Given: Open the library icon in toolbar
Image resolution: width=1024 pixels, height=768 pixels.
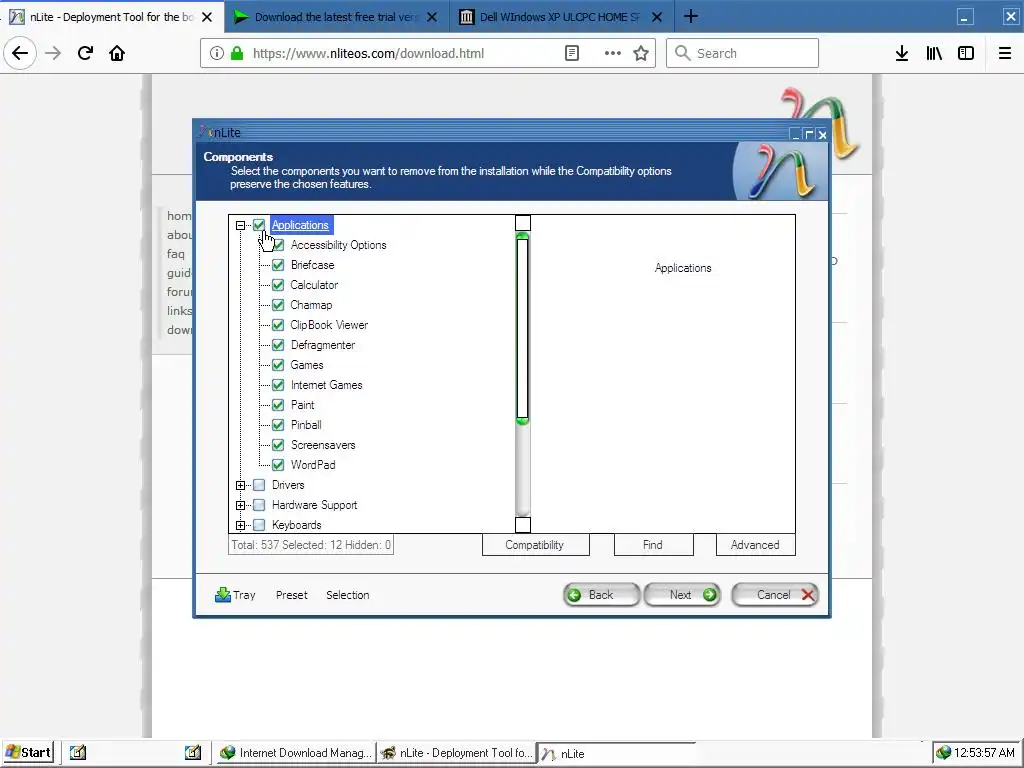Looking at the screenshot, I should pyautogui.click(x=934, y=53).
